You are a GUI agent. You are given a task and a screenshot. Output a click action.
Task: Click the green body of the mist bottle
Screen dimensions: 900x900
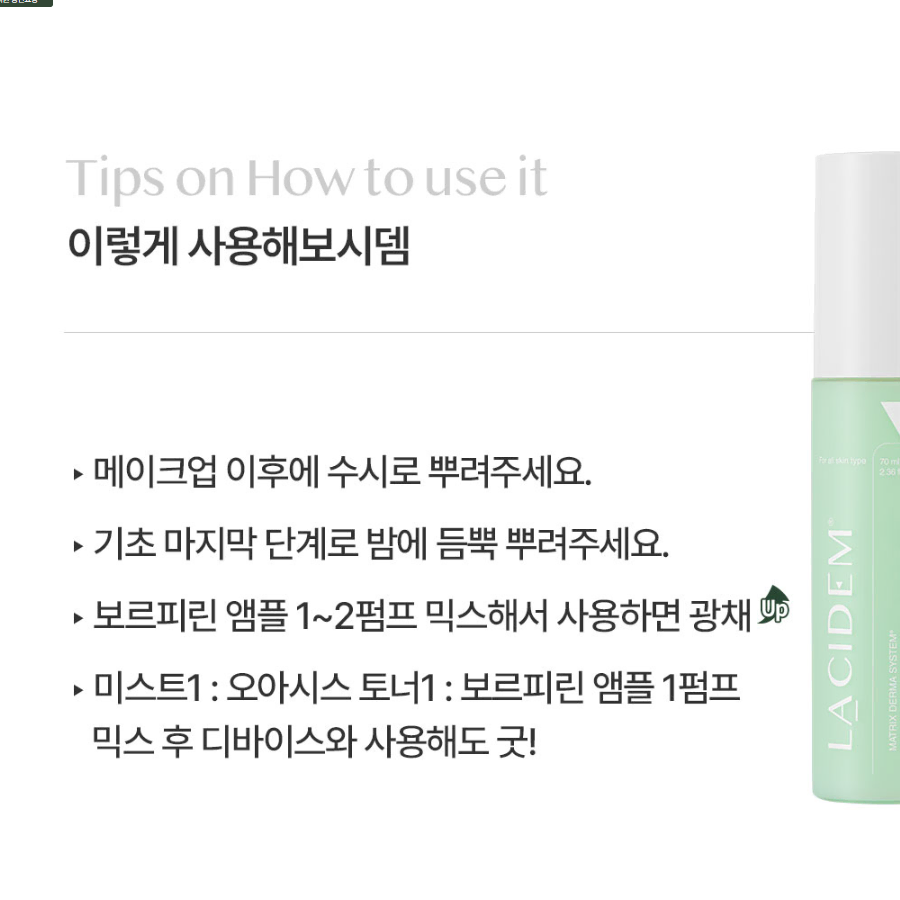[856, 590]
